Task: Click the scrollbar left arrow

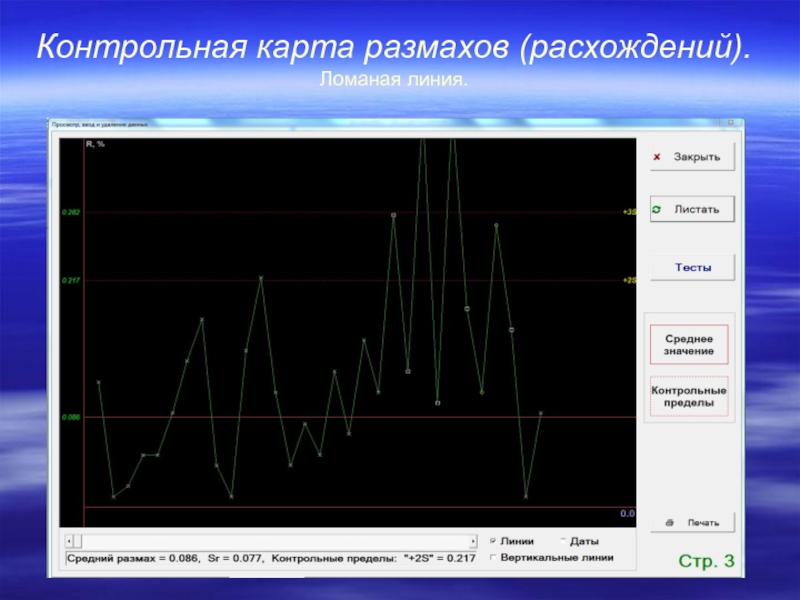Action: (x=70, y=541)
